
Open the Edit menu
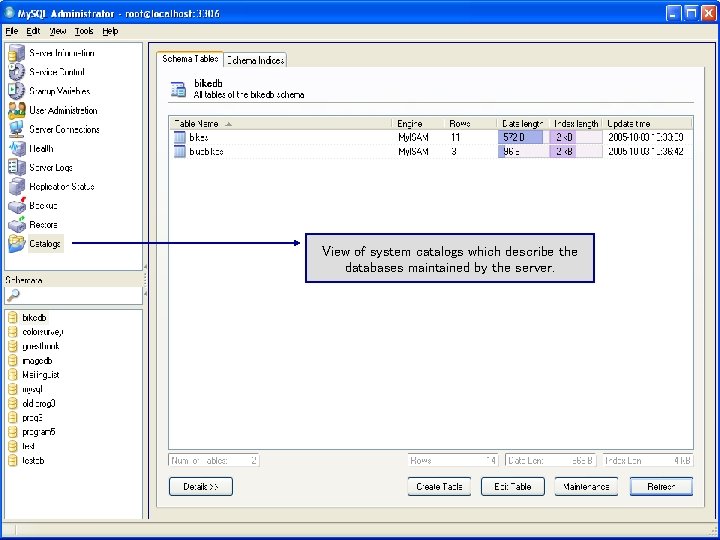(x=33, y=31)
